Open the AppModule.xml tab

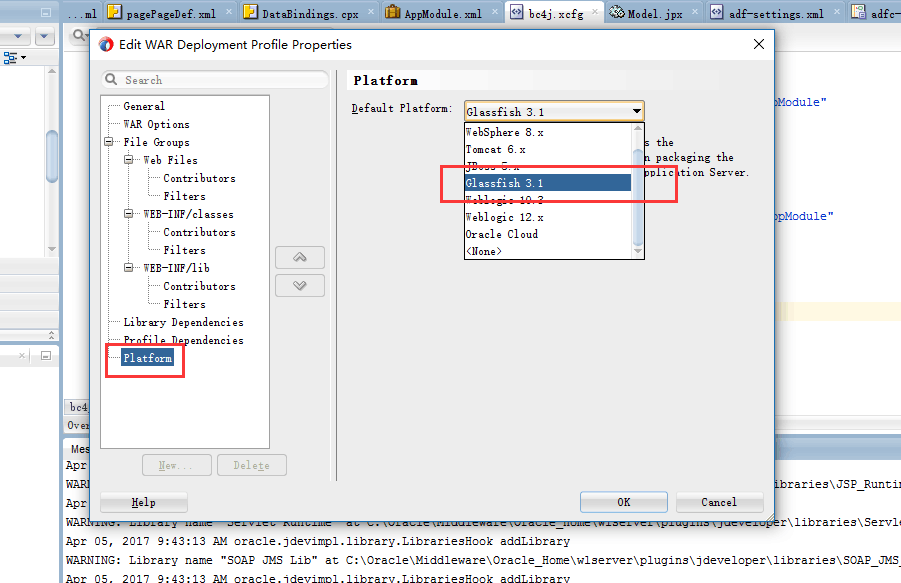click(442, 13)
